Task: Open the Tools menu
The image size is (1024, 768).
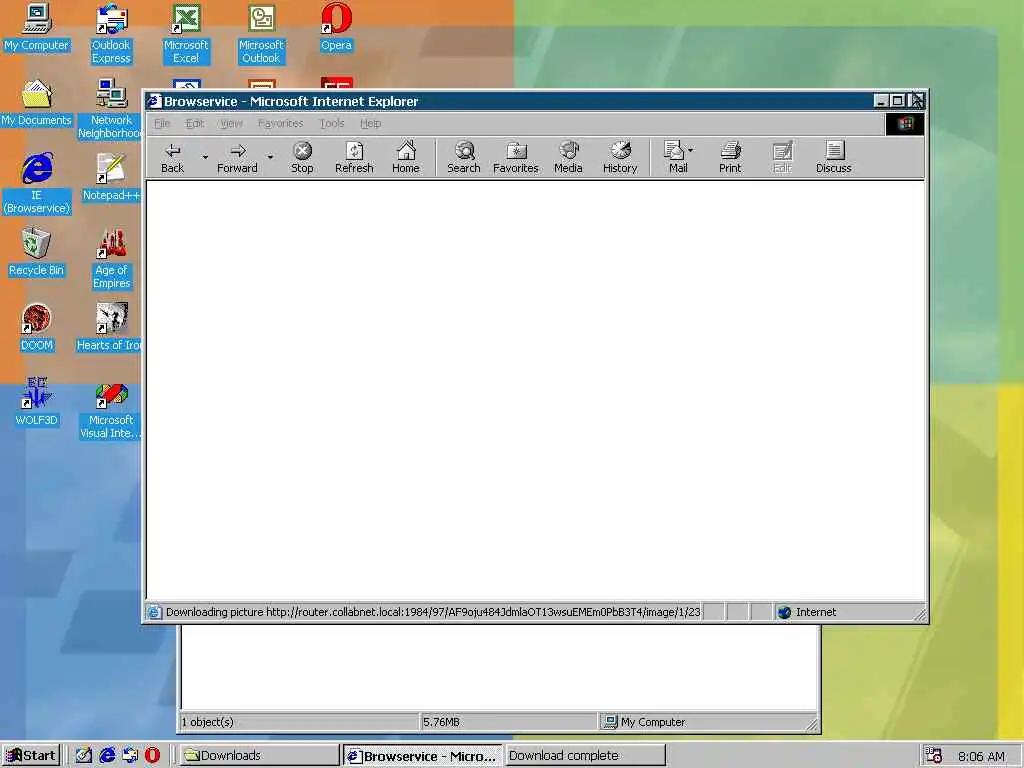Action: point(332,123)
